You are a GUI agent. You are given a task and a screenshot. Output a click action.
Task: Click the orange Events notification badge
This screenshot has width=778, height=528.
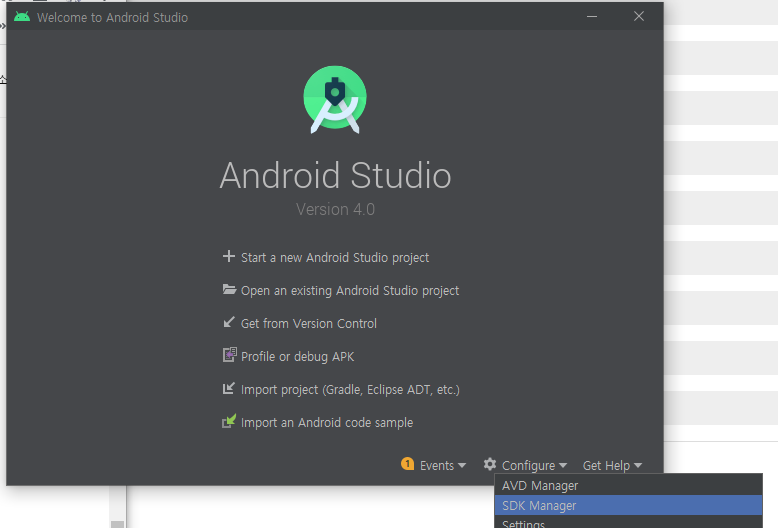click(407, 464)
